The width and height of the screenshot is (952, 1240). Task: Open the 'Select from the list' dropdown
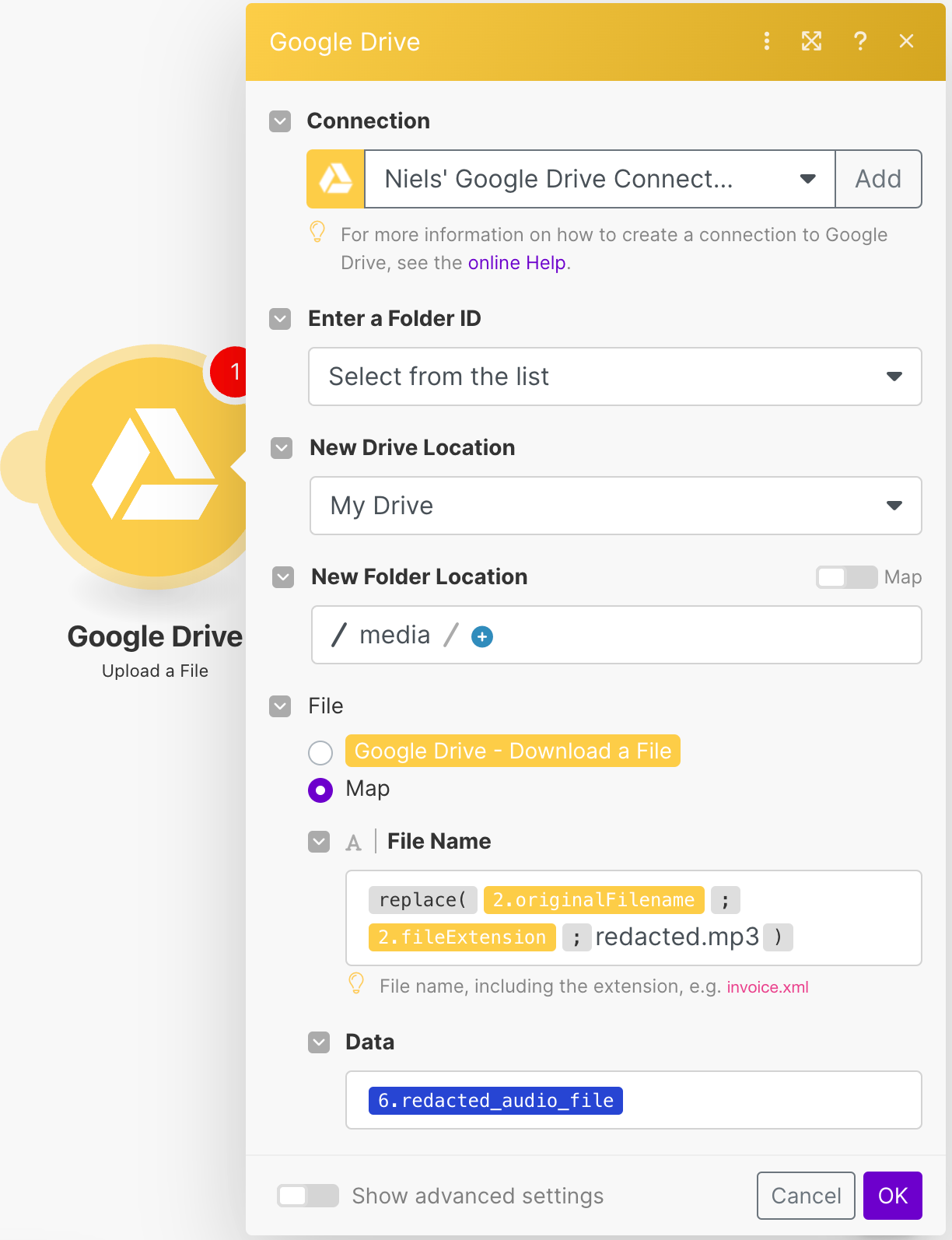615,377
